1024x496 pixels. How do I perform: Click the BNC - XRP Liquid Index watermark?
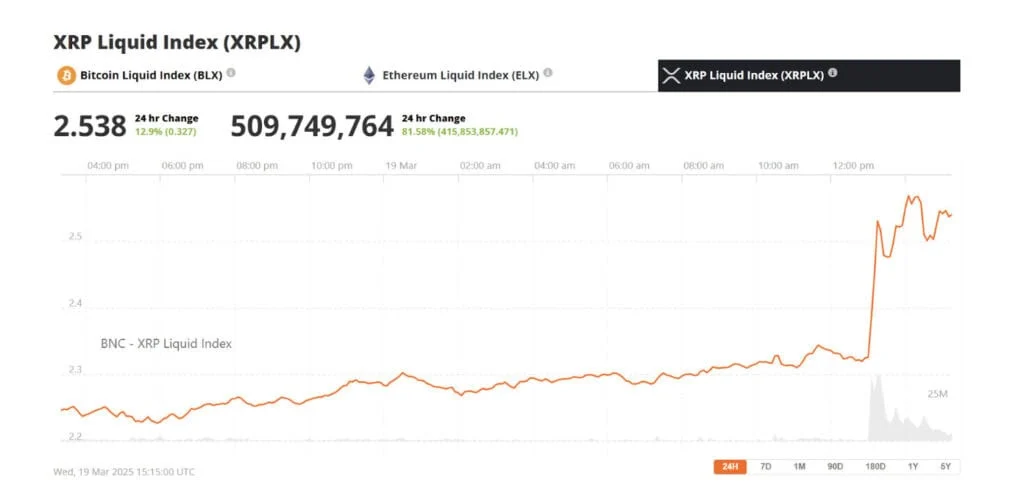click(x=166, y=344)
